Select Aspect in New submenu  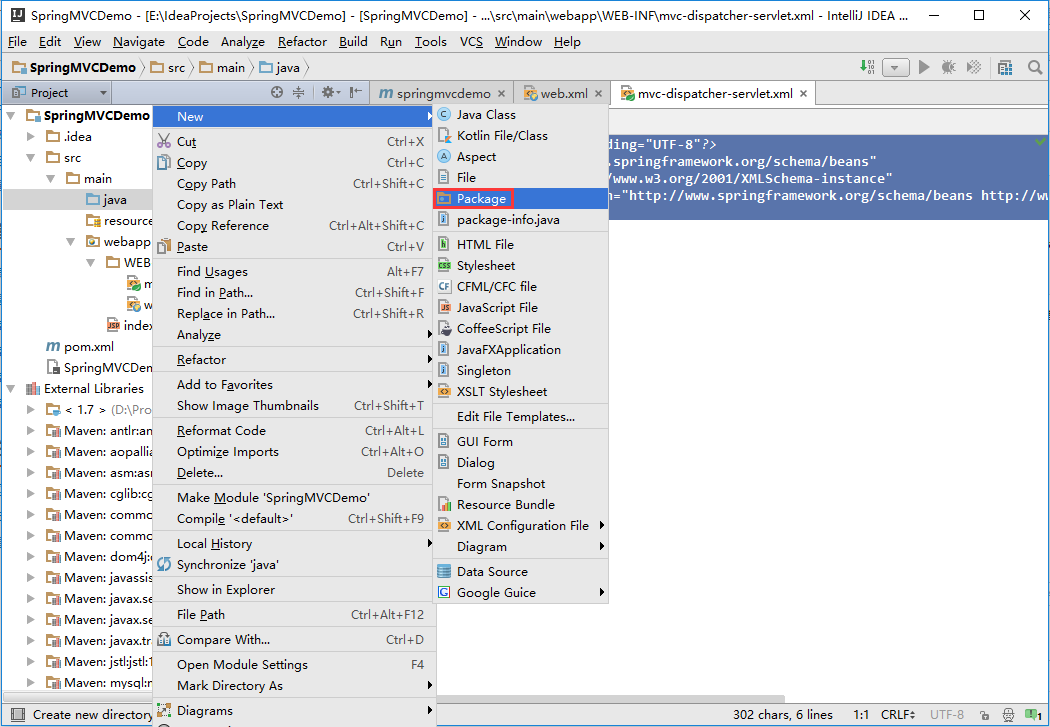tap(521, 156)
